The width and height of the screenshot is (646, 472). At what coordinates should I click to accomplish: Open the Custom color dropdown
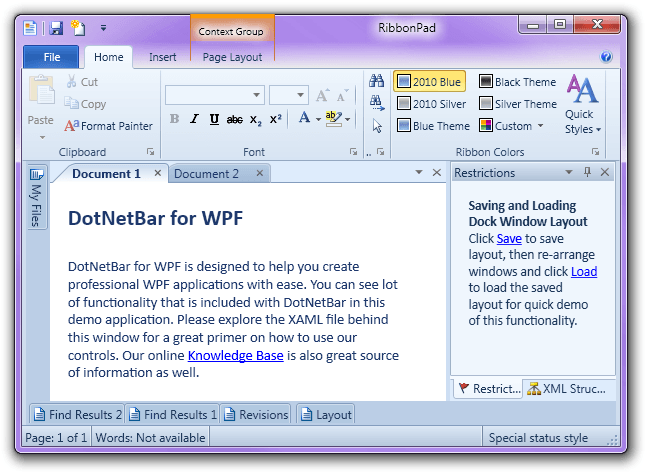[511, 126]
